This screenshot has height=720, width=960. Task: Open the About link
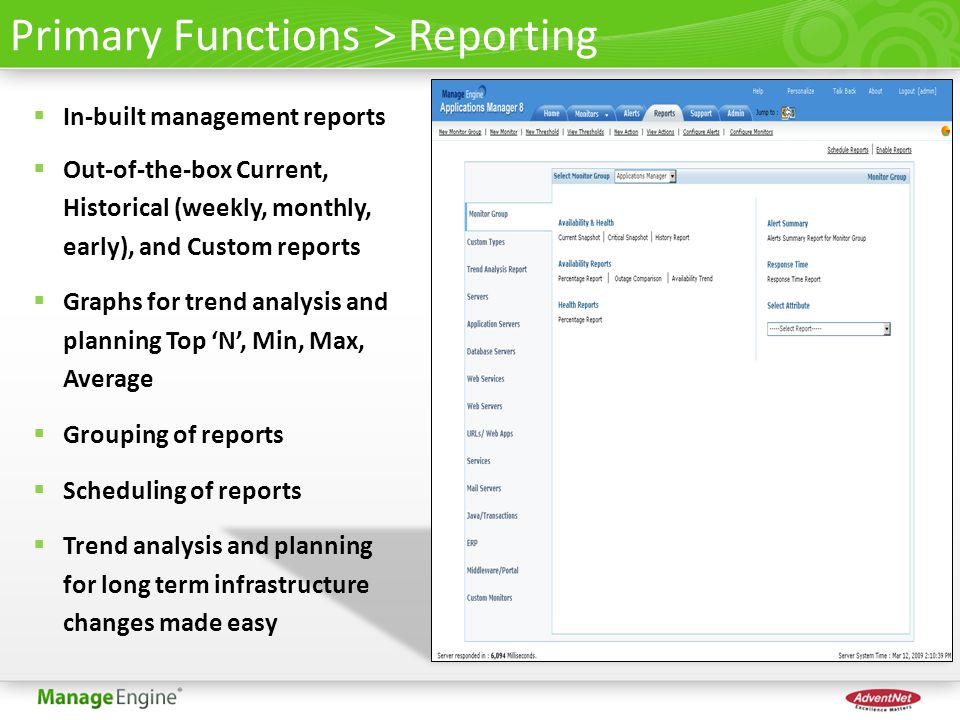(x=875, y=91)
